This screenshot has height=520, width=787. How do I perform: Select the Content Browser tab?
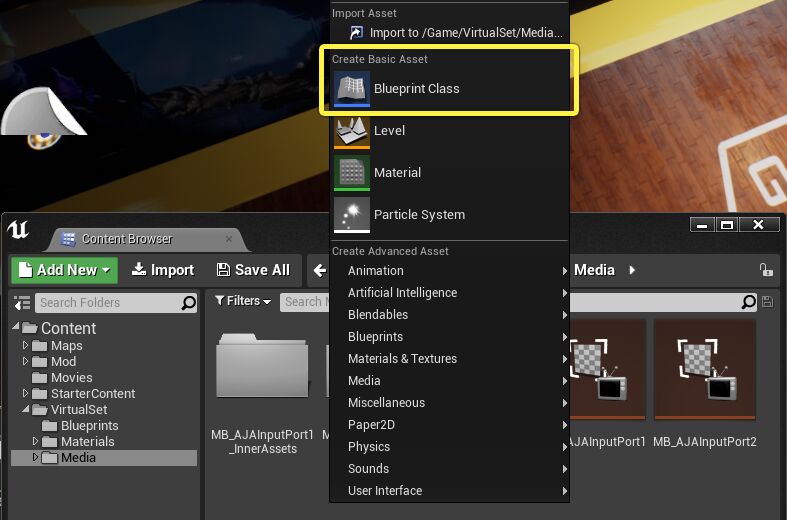point(146,239)
